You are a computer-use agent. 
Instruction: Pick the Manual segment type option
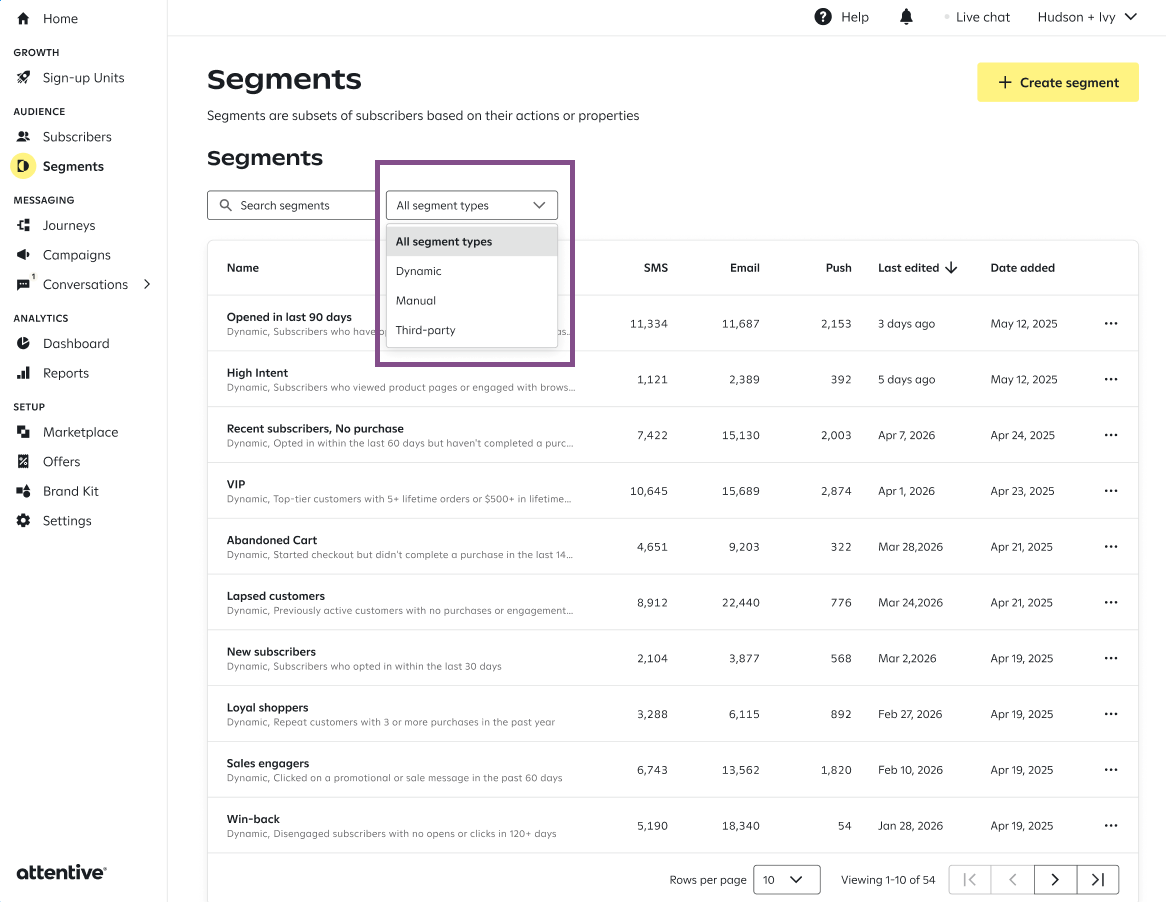[416, 301]
